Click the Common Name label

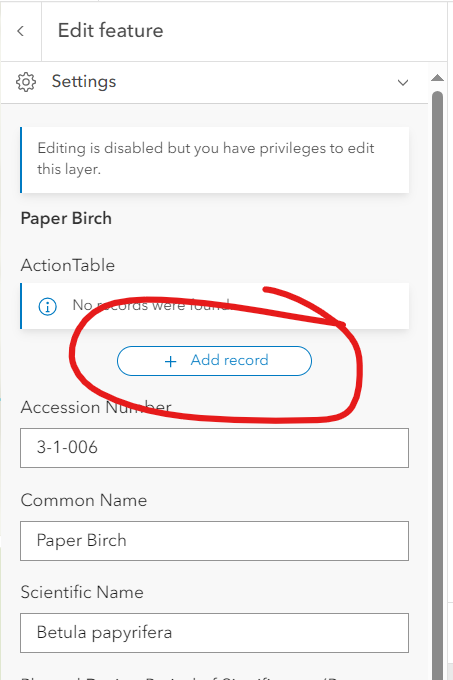coord(84,500)
